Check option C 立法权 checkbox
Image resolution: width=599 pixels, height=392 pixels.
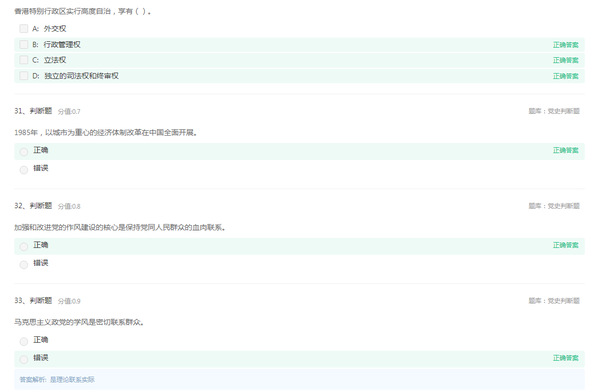tap(24, 60)
